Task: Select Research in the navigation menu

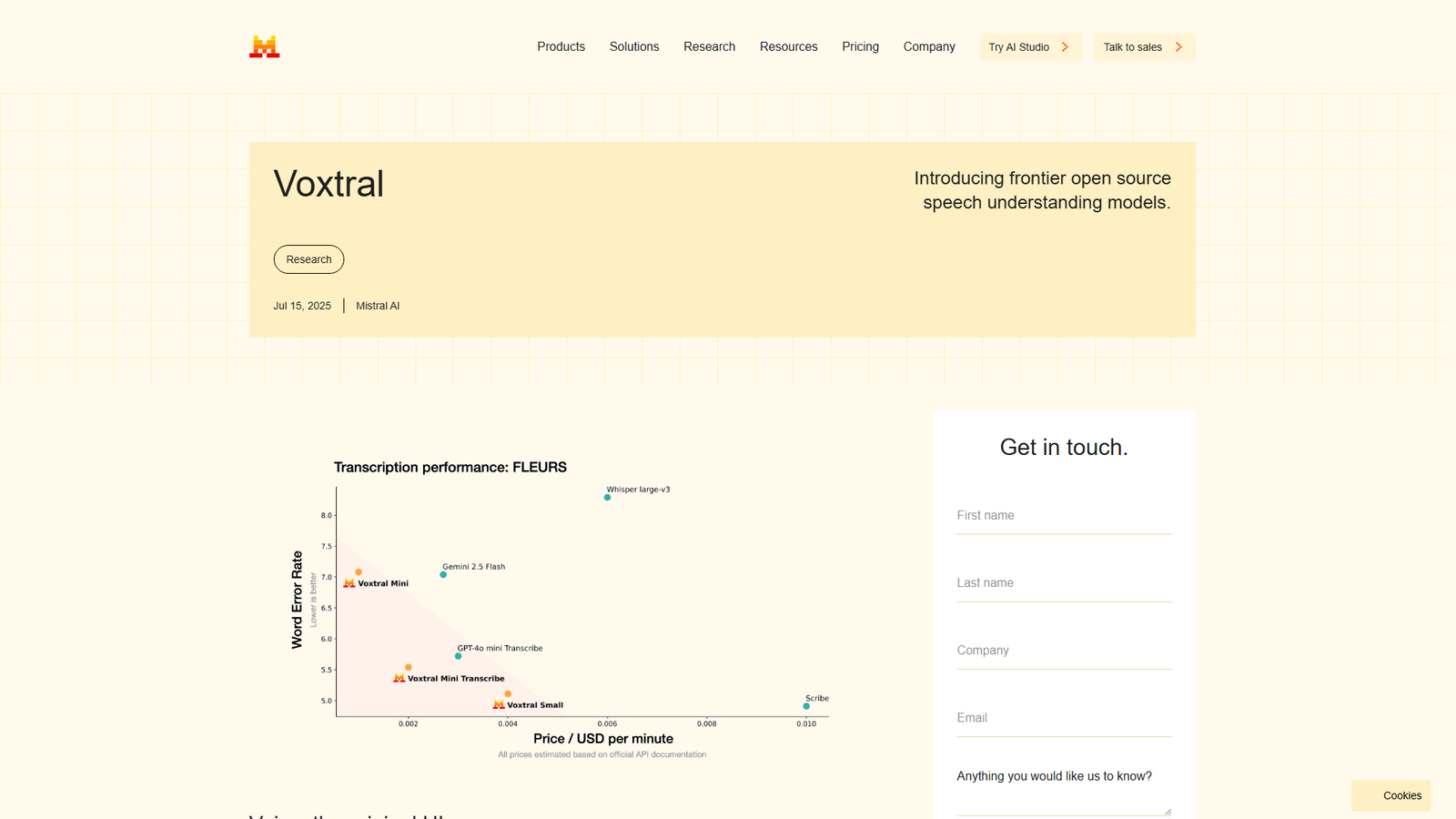Action: click(x=709, y=46)
